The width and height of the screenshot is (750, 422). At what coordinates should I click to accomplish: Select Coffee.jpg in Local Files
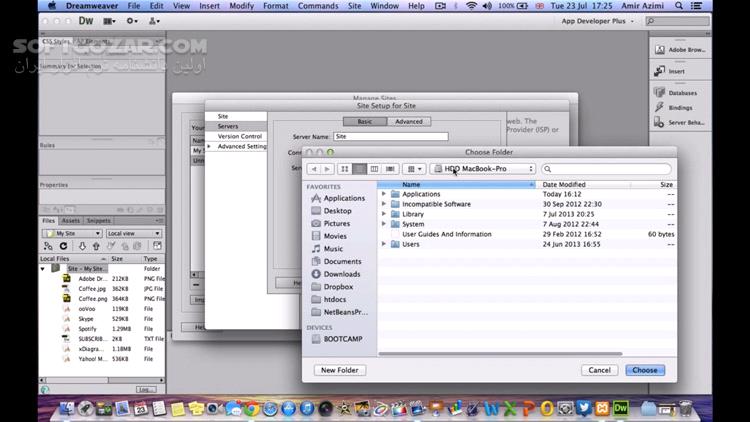pos(92,289)
